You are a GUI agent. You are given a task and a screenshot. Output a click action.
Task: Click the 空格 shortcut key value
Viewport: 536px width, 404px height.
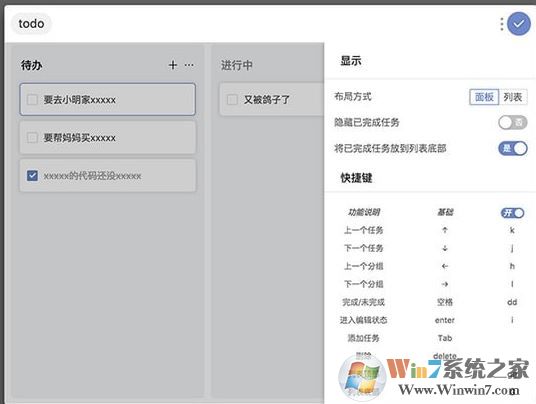point(445,302)
